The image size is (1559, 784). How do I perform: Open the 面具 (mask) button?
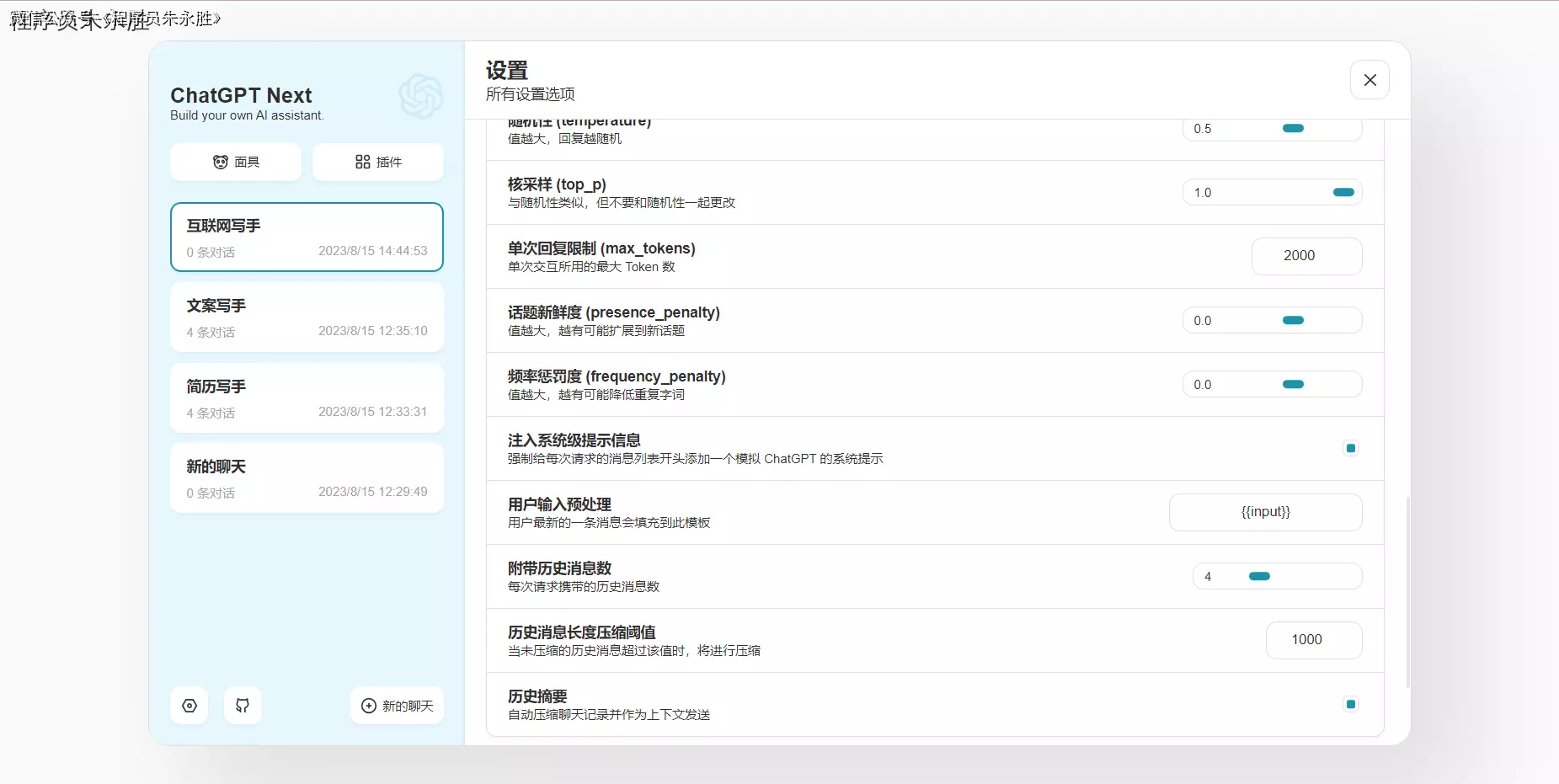coord(236,162)
